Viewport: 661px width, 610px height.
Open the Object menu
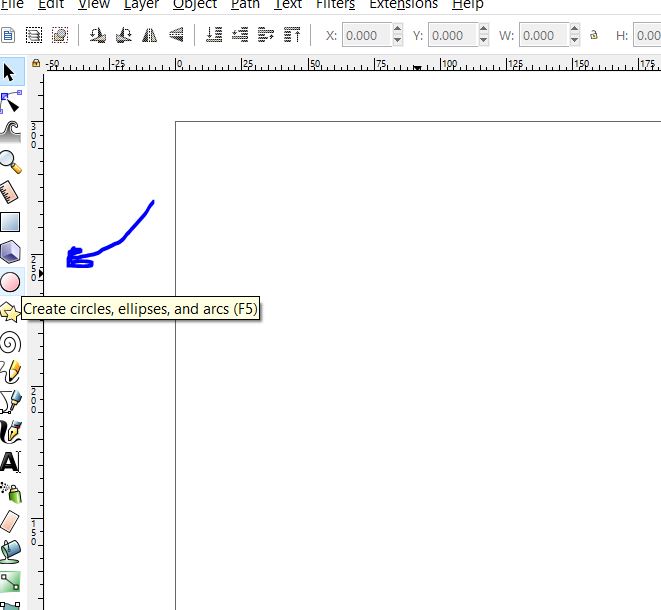coord(195,4)
